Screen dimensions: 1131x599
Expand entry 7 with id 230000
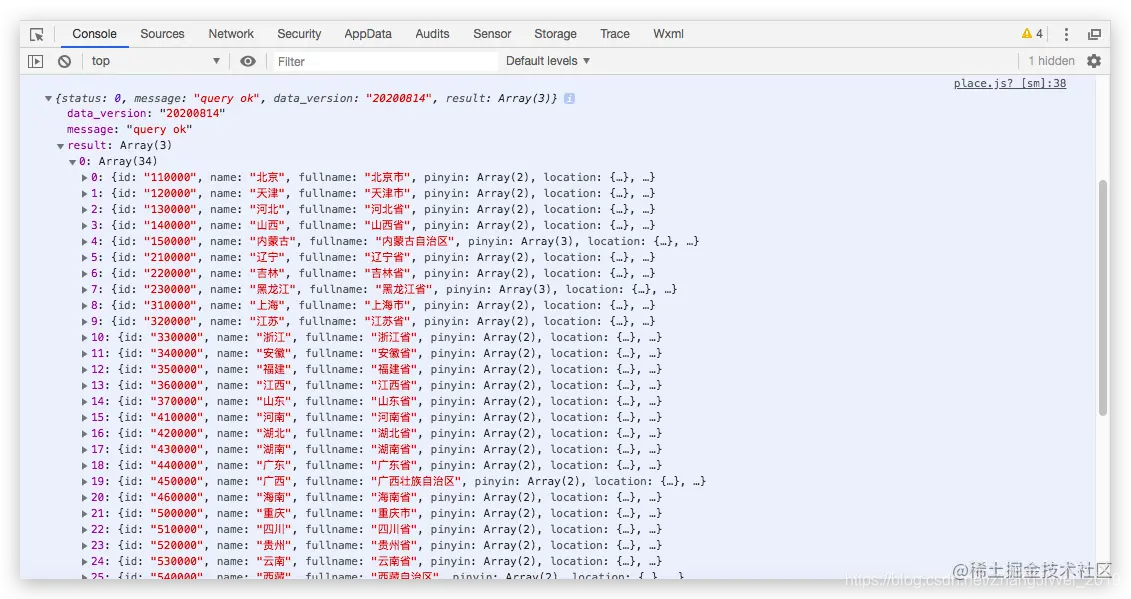click(84, 289)
